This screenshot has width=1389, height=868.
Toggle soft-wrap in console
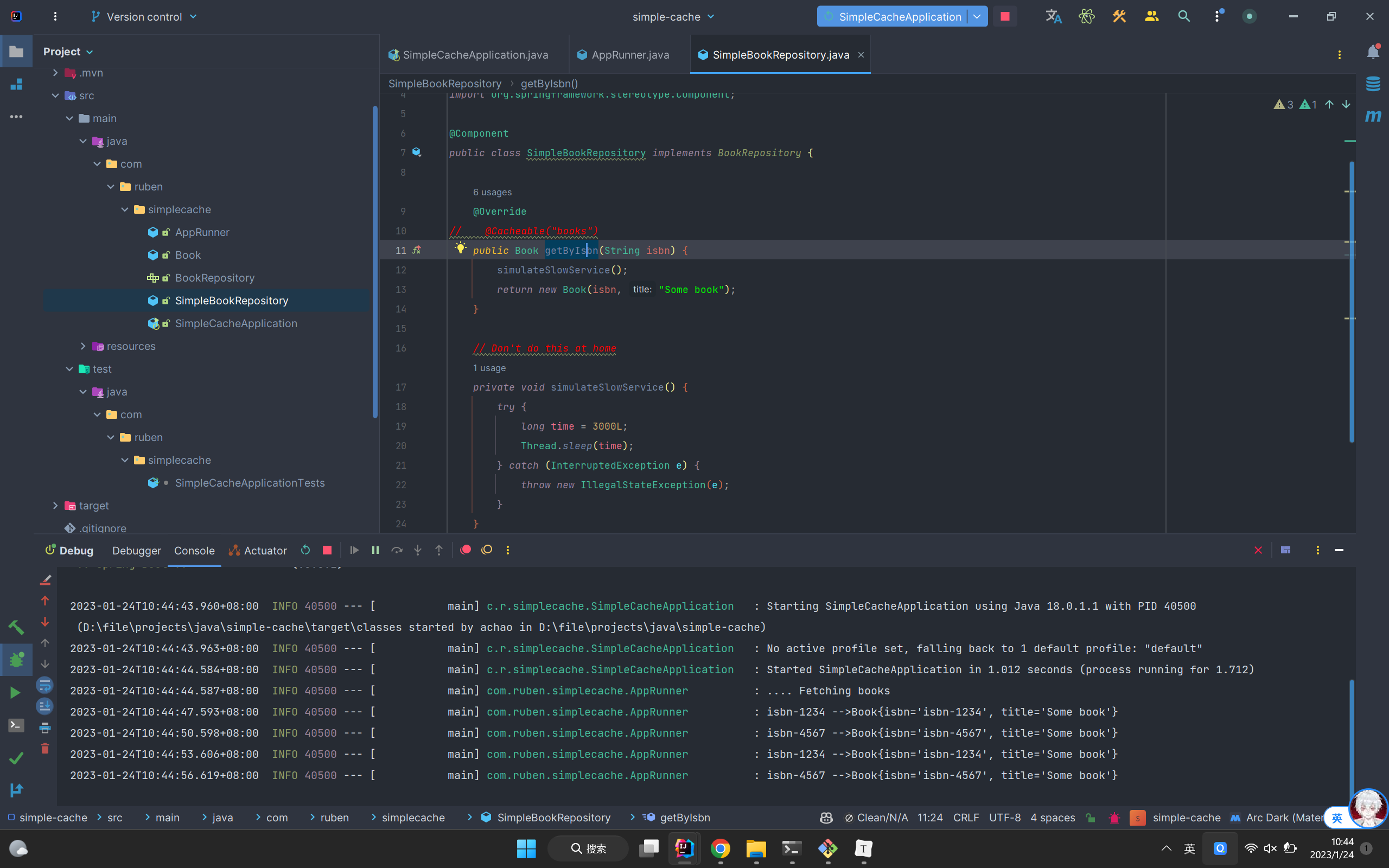point(45,685)
